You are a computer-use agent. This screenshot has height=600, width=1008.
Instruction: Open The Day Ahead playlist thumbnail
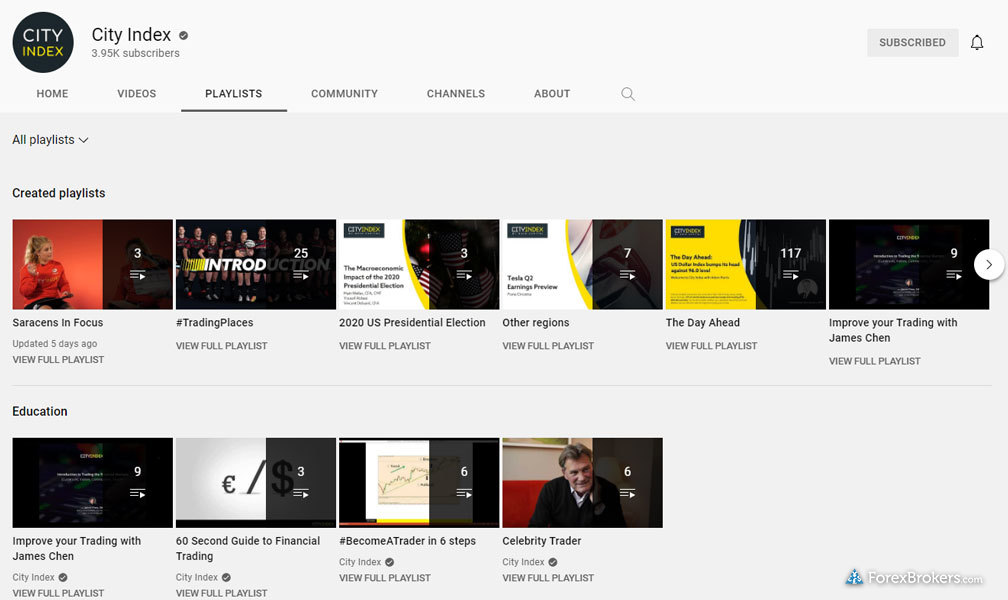pyautogui.click(x=746, y=264)
